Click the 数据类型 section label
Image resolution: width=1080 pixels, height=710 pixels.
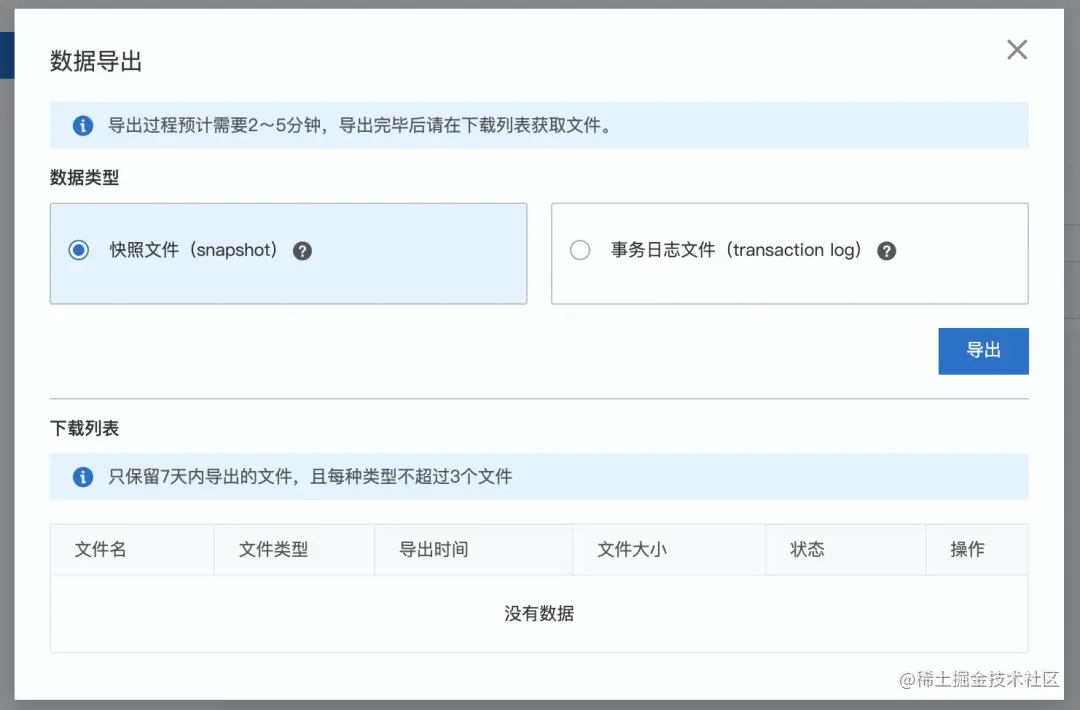(x=84, y=178)
